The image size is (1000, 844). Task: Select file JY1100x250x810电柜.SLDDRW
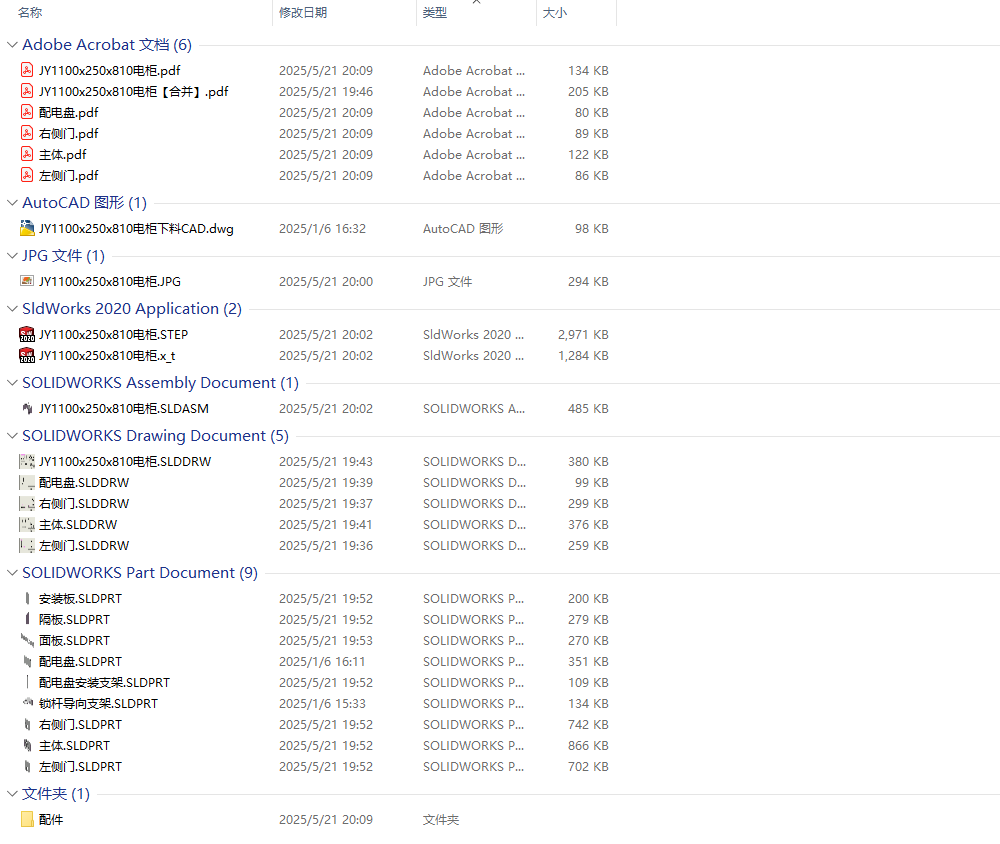click(x=125, y=461)
